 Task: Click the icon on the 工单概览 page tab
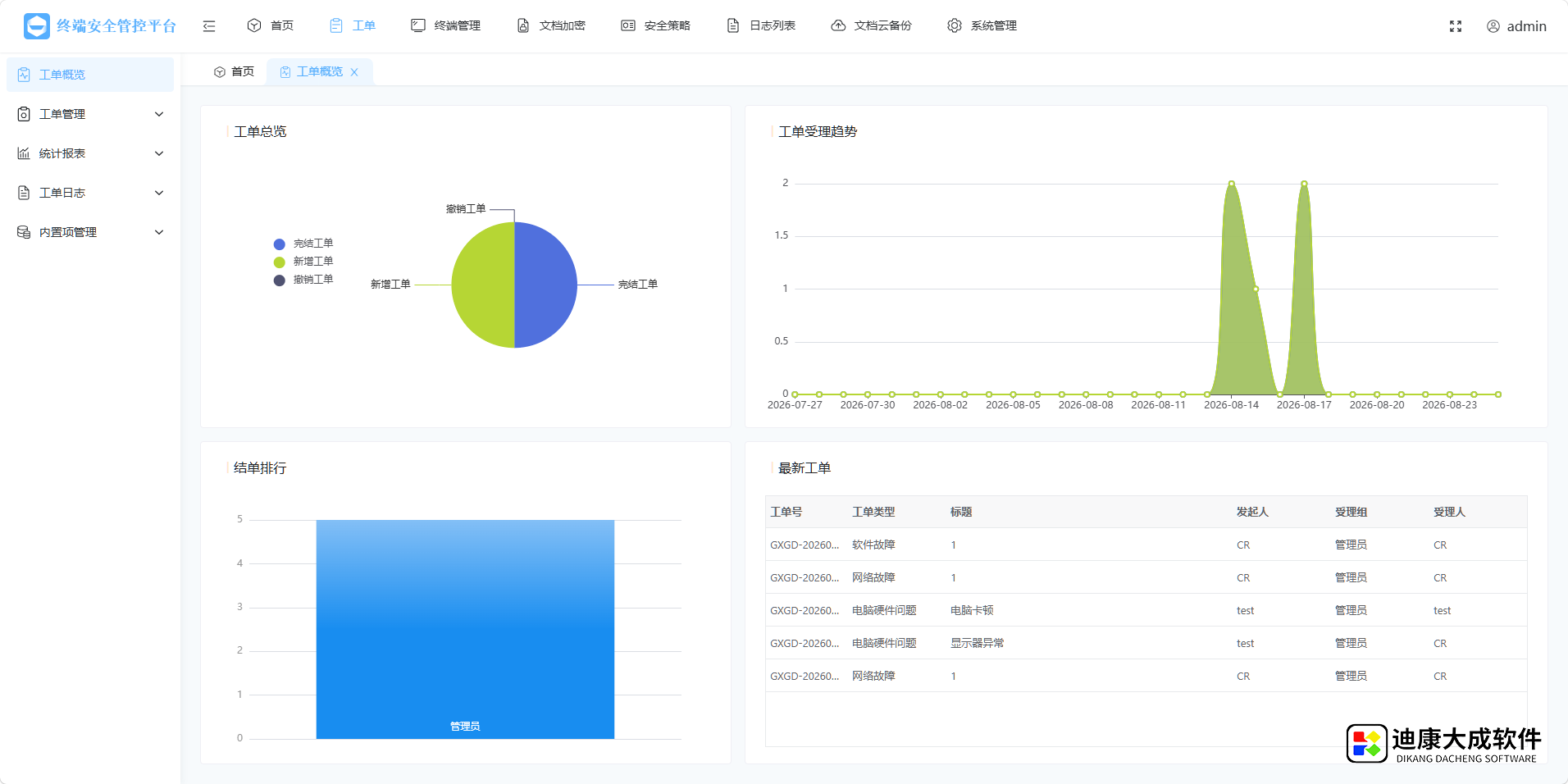tap(285, 72)
